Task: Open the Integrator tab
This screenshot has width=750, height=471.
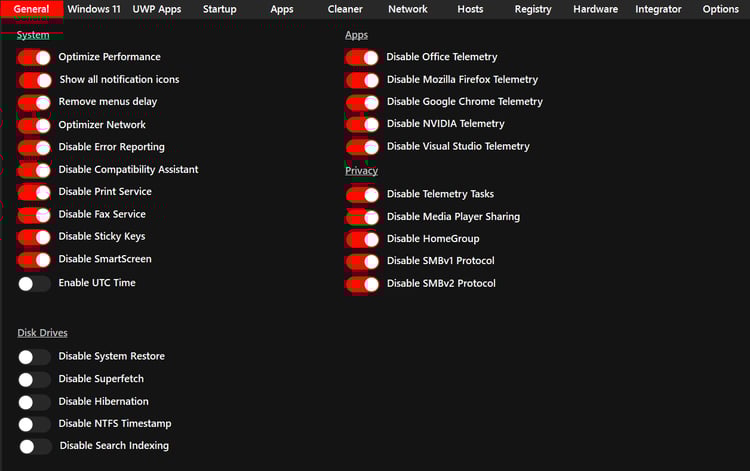Action: tap(658, 9)
